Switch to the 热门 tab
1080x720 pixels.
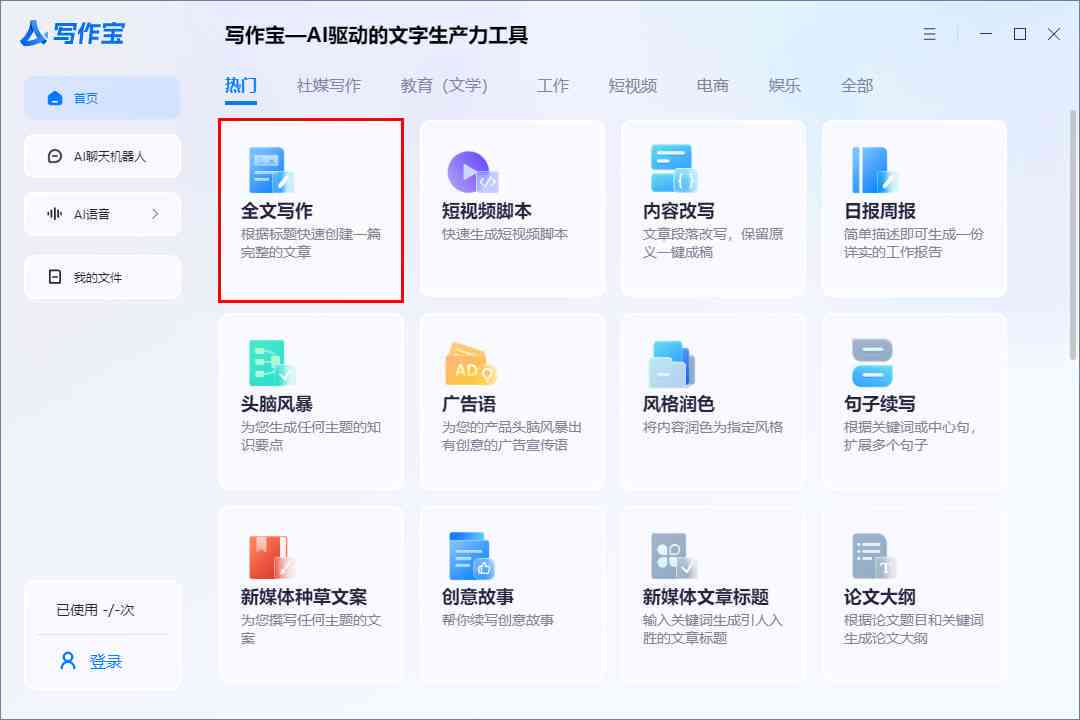240,85
